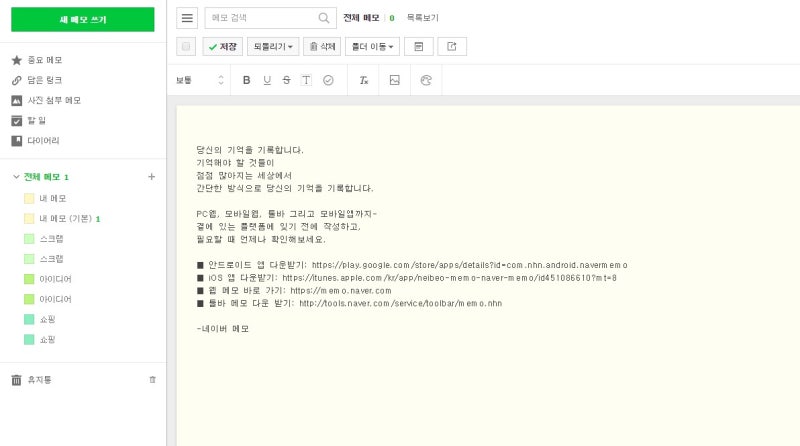Viewport: 800px width, 446px height.
Task: Delete the memo with 삭제 button
Action: coord(322,46)
